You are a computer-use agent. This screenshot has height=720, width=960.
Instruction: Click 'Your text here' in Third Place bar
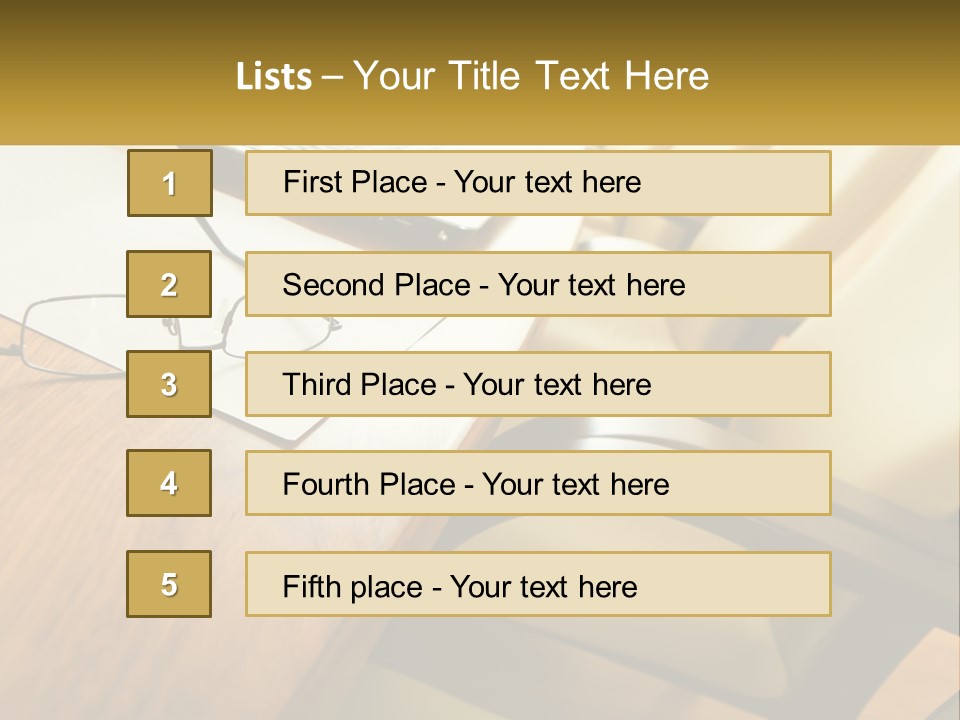click(557, 384)
